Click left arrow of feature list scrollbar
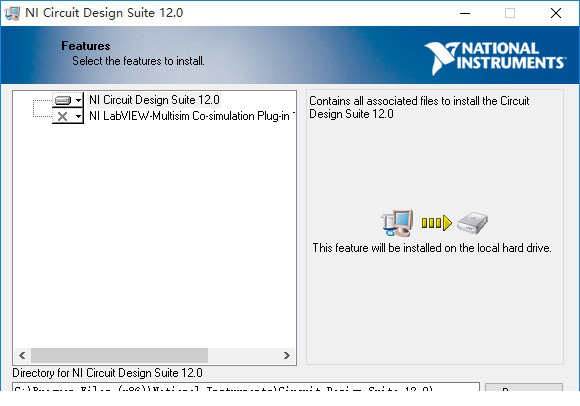Viewport: 580px width, 406px height. (x=22, y=355)
